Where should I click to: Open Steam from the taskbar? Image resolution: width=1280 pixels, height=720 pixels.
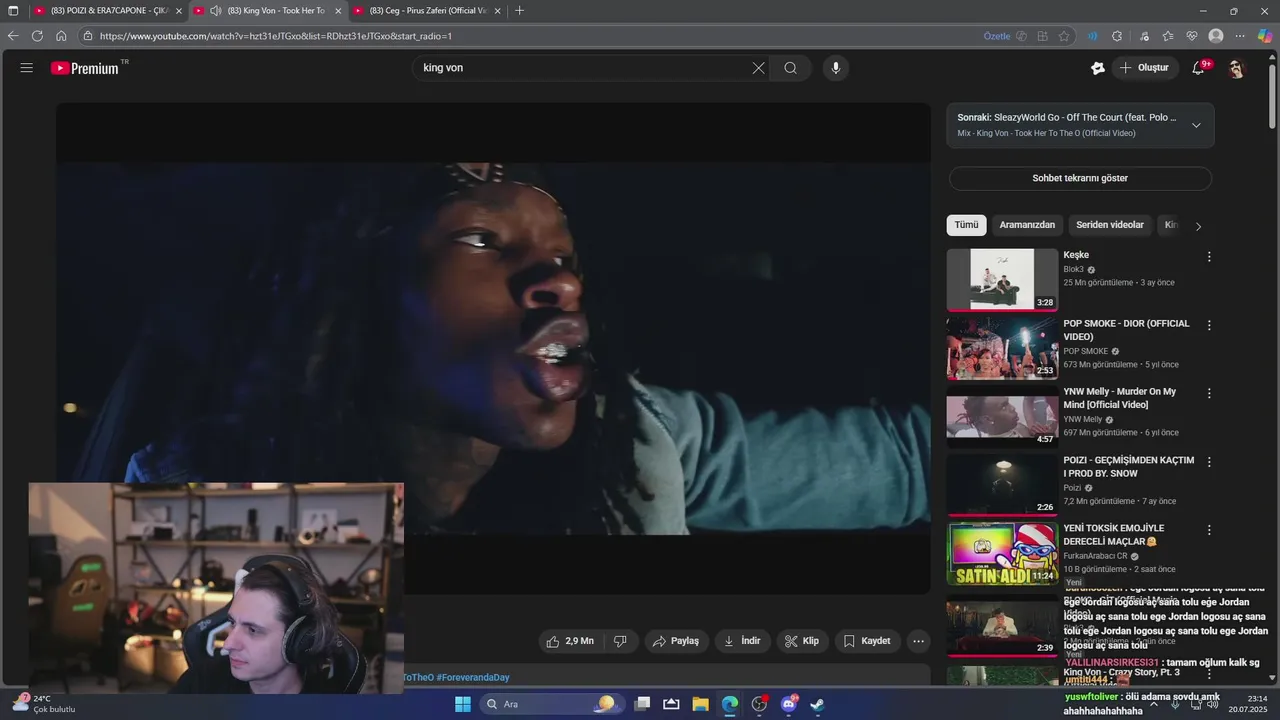[x=817, y=704]
